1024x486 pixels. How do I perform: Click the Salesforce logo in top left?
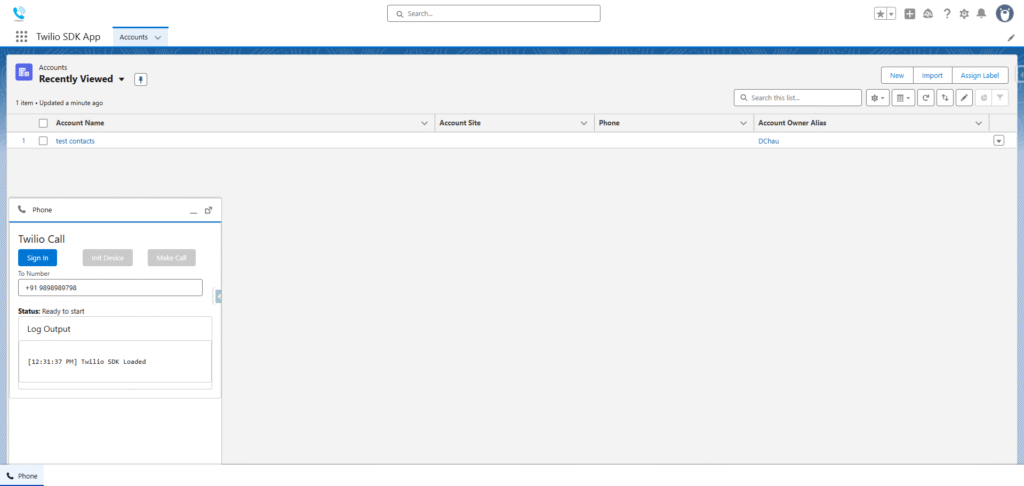click(19, 12)
